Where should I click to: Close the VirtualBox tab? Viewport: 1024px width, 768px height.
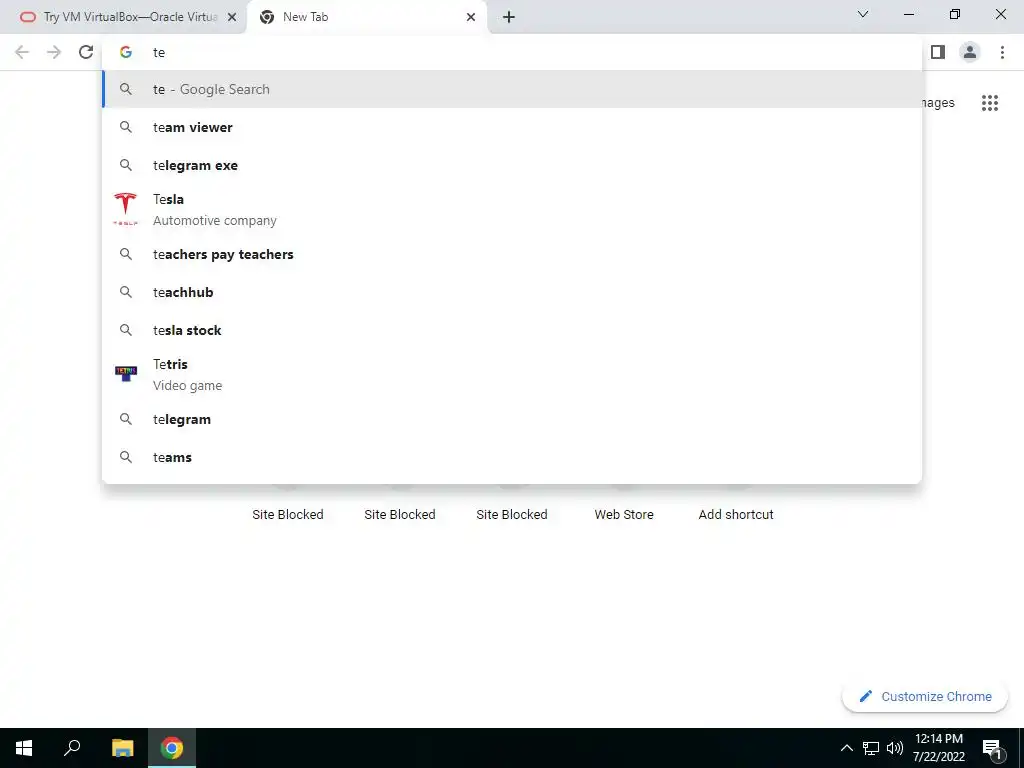point(232,17)
